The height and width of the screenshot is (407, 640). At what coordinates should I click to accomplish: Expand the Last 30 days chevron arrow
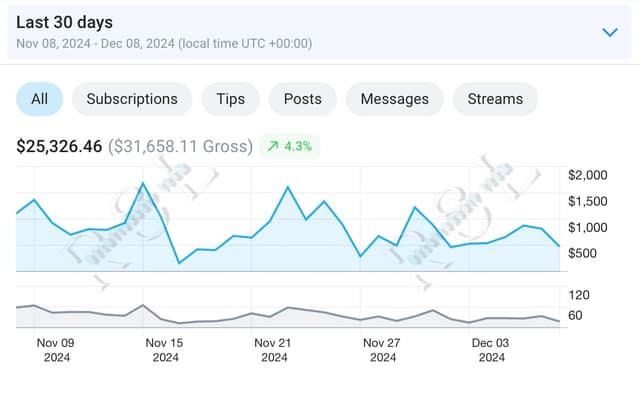coord(610,32)
